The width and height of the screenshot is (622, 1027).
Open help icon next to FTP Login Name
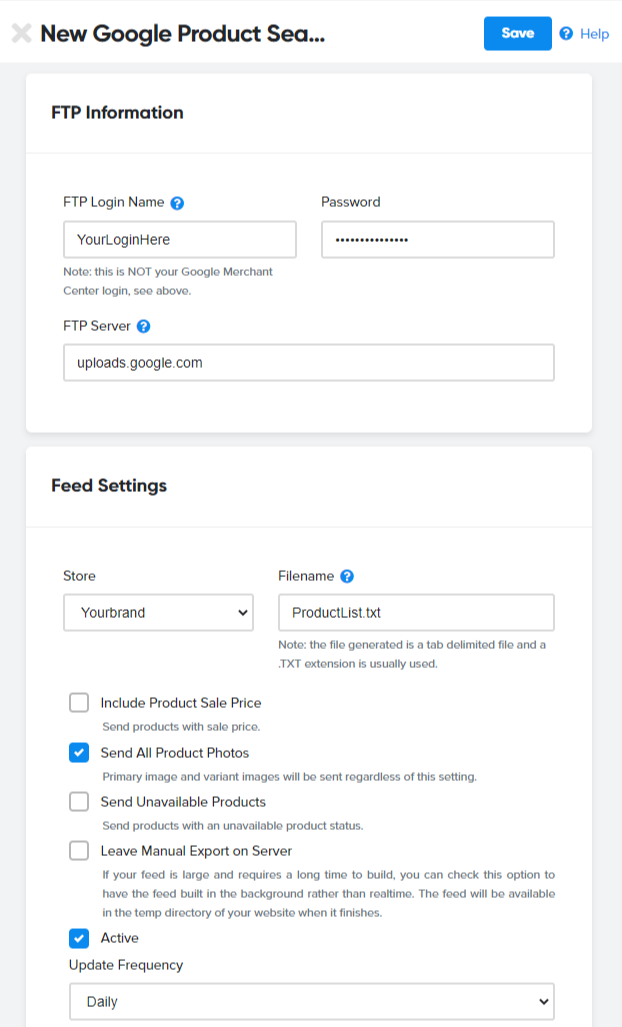point(177,203)
